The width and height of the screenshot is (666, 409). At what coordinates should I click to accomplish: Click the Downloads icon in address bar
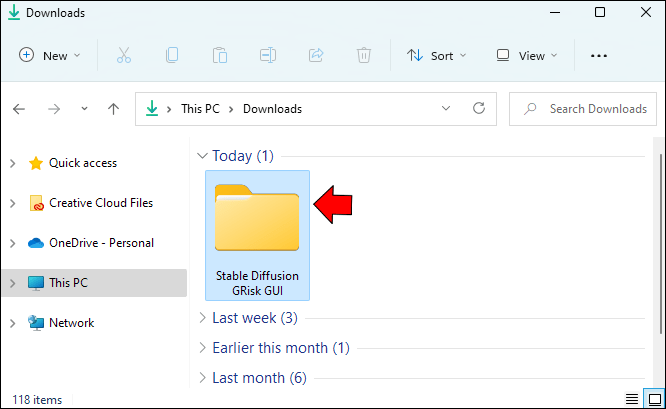pyautogui.click(x=152, y=108)
